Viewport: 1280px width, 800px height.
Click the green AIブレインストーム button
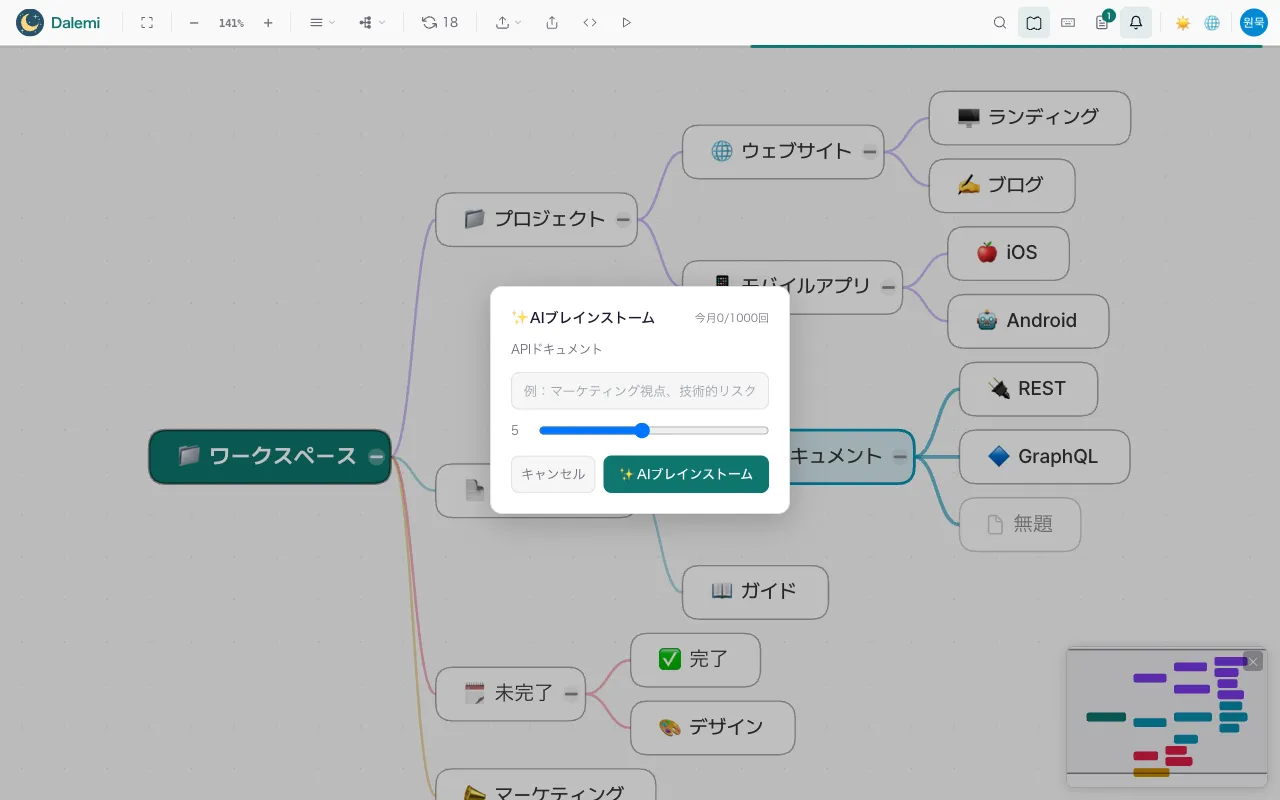pos(686,474)
